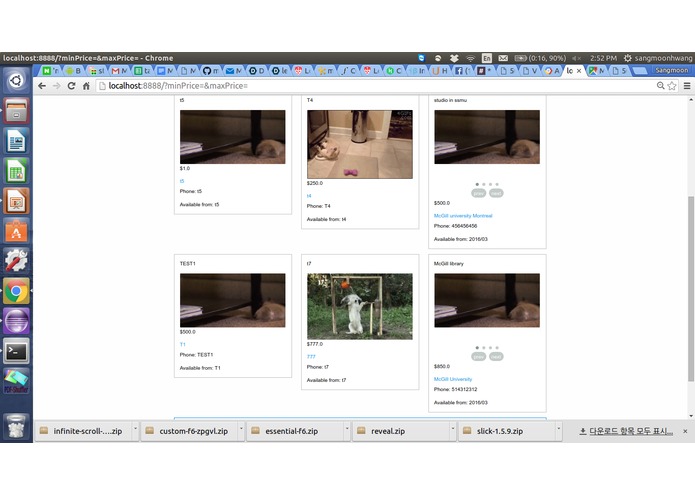This screenshot has height=494, width=695.
Task: Open the zoom magnifier icon in the address bar
Action: (660, 86)
